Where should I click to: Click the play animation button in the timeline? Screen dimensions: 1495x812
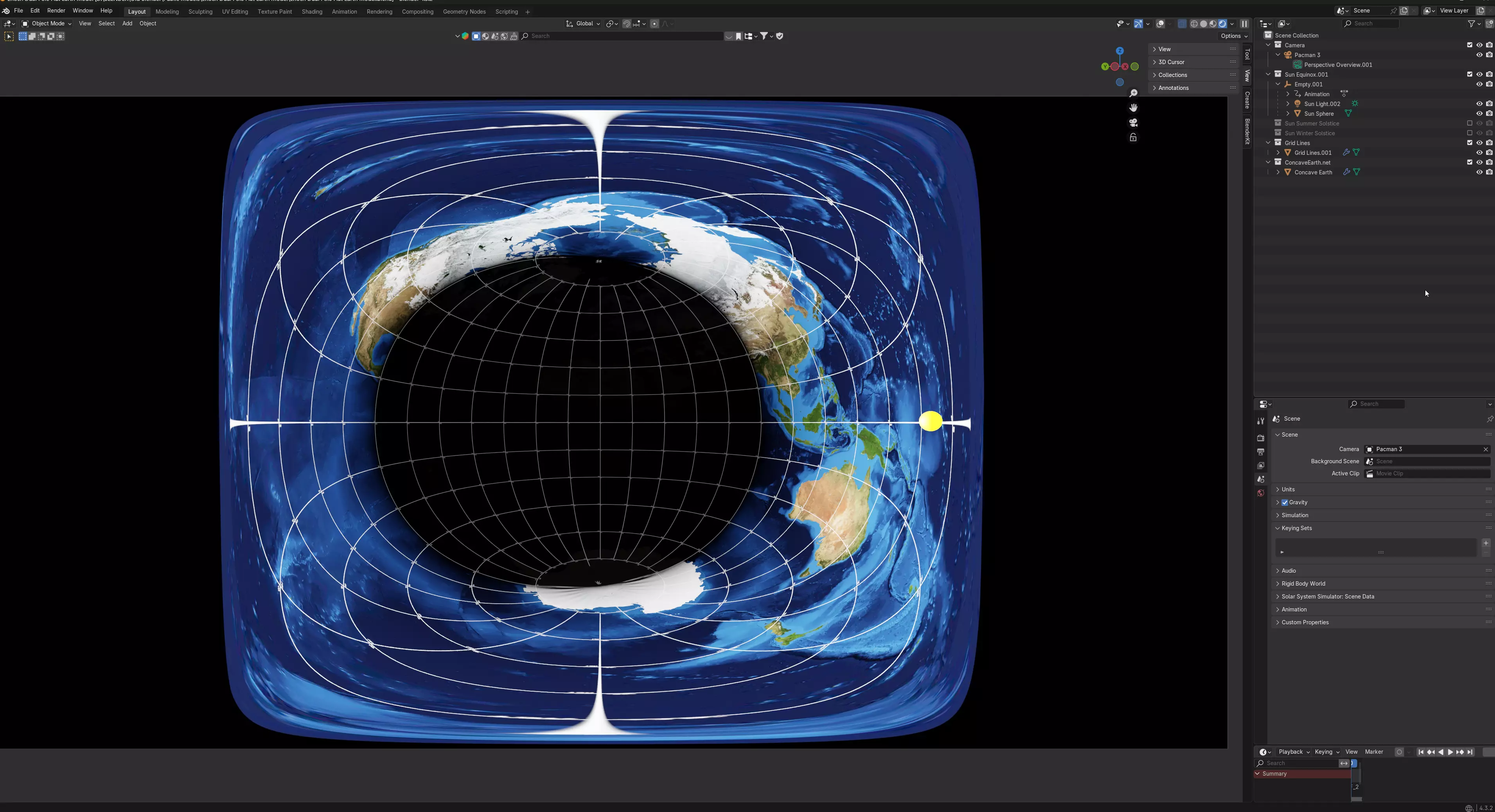[1450, 752]
